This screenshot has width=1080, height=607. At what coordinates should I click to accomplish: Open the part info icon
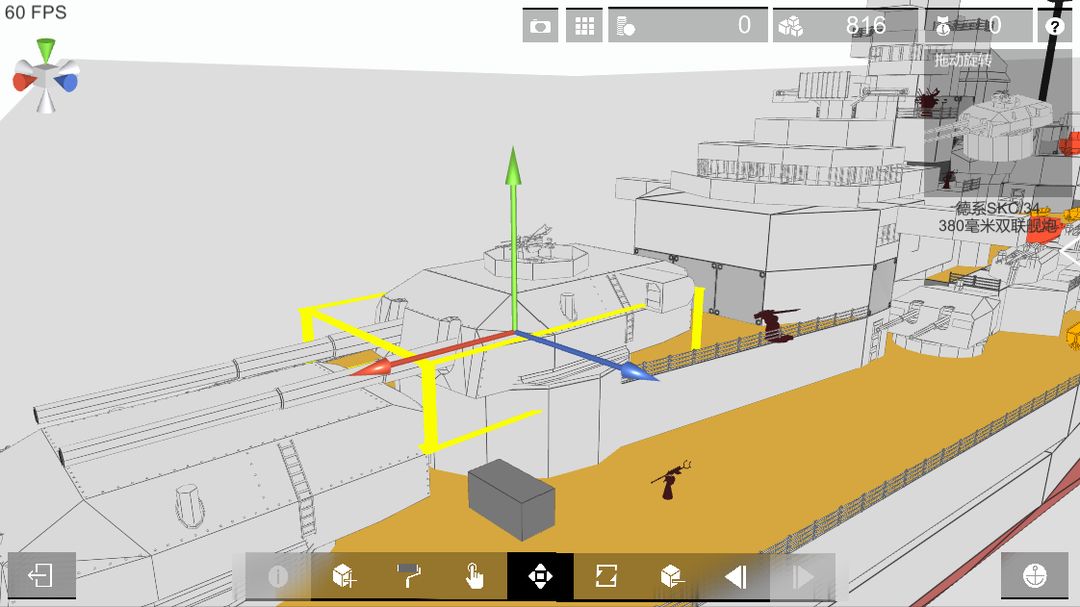pos(278,576)
